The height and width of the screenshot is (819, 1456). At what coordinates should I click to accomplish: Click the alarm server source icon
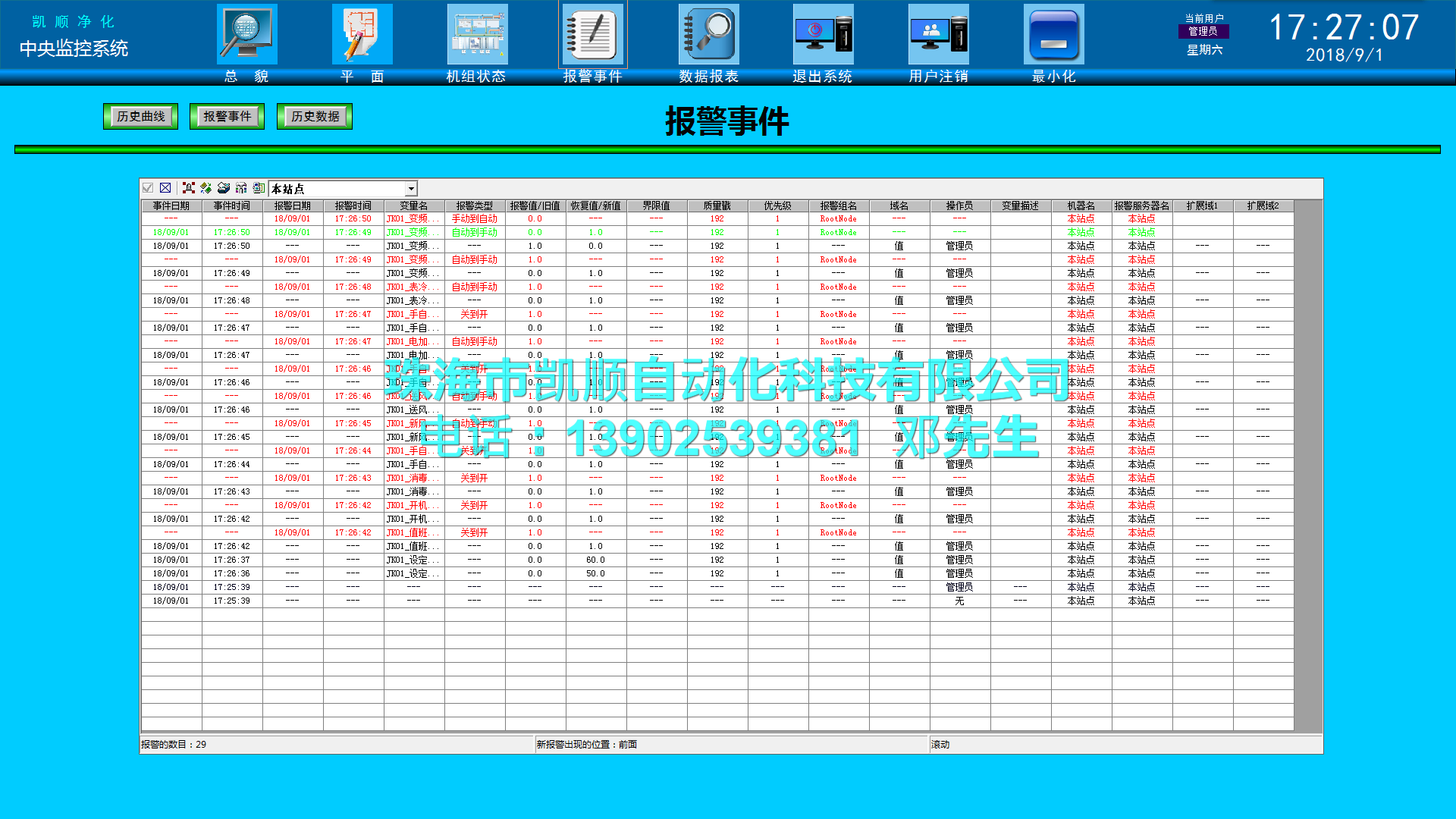[x=259, y=188]
